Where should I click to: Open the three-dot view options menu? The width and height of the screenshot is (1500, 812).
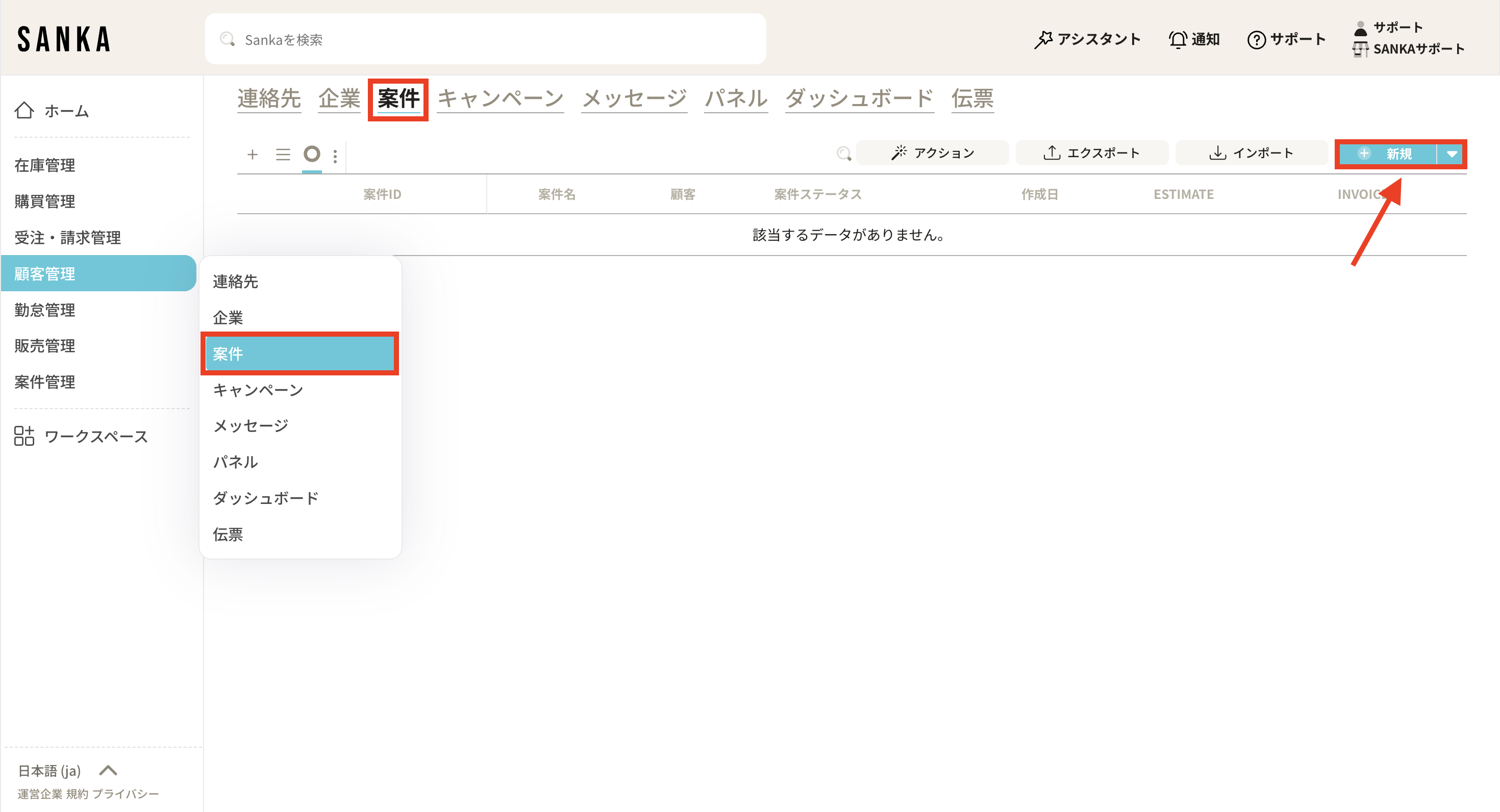point(335,156)
